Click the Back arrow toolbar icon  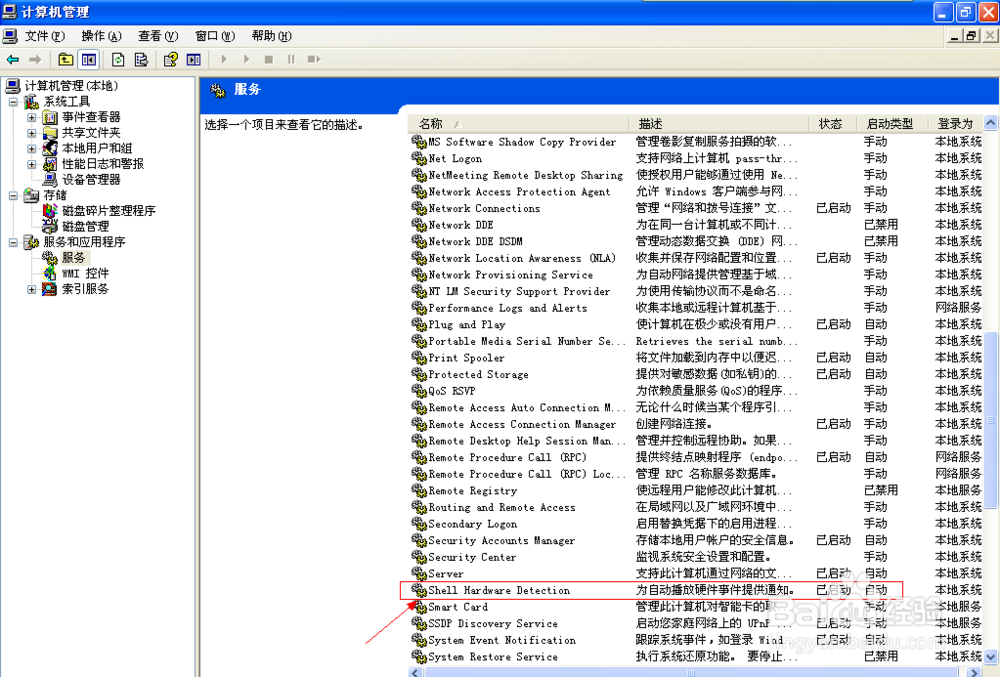(x=13, y=59)
